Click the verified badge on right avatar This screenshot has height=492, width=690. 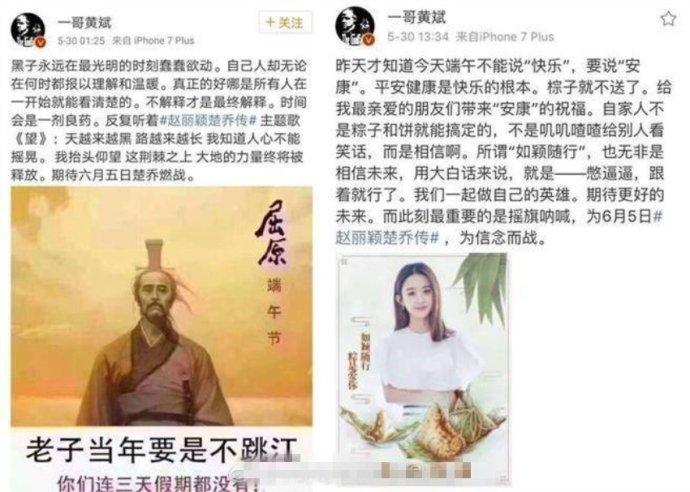point(369,40)
